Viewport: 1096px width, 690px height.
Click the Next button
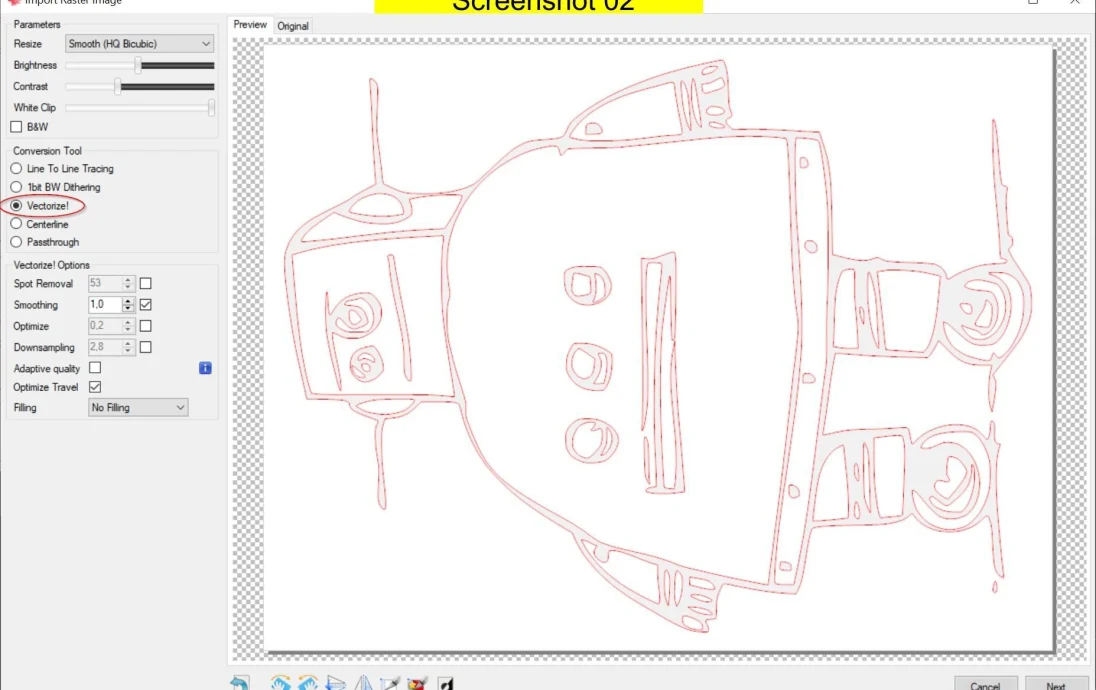coord(1055,685)
